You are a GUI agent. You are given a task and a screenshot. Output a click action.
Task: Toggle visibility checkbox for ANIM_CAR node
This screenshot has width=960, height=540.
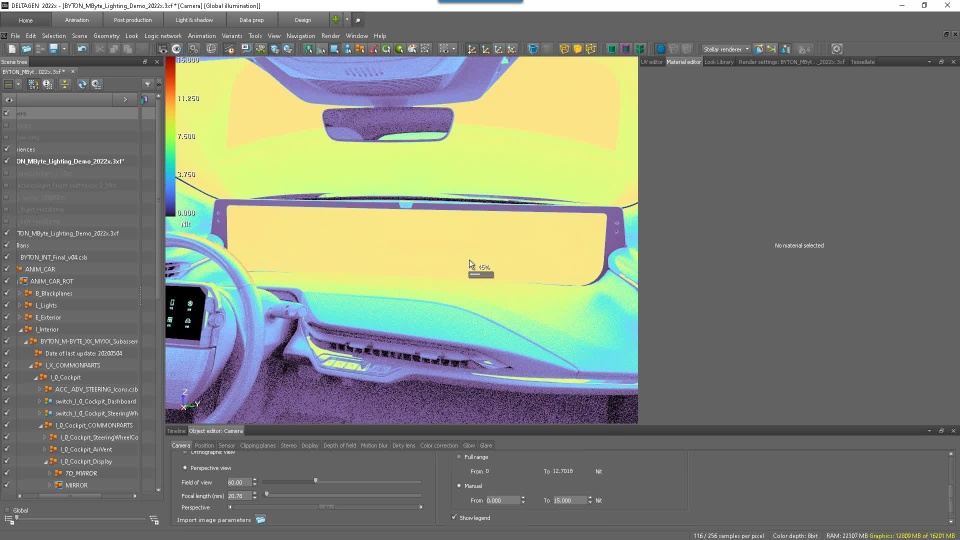(x=6, y=269)
